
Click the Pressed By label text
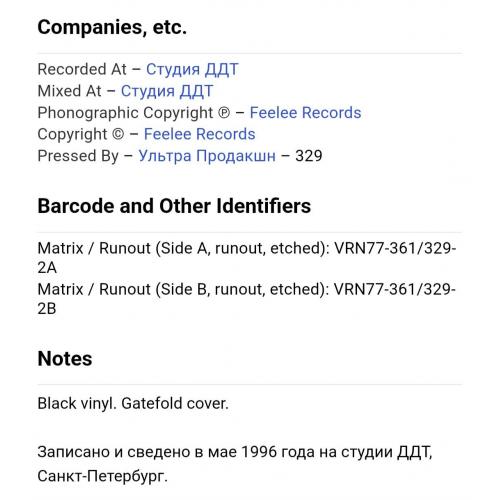pyautogui.click(x=78, y=156)
